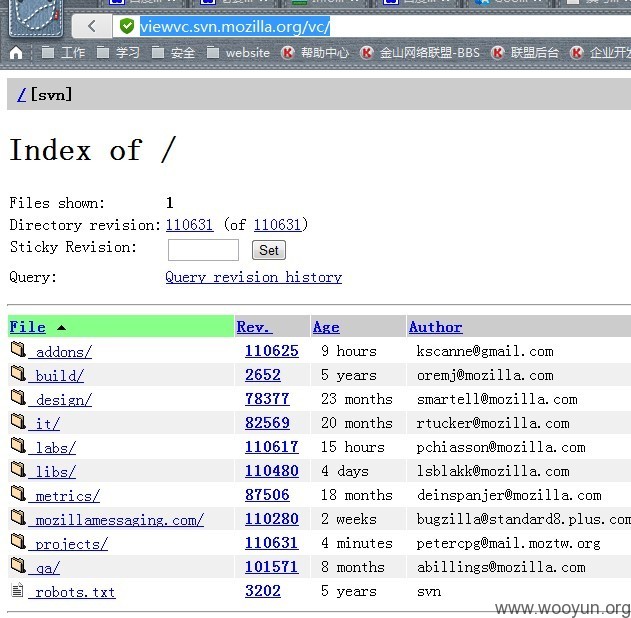Open revision 110617 link

click(272, 447)
